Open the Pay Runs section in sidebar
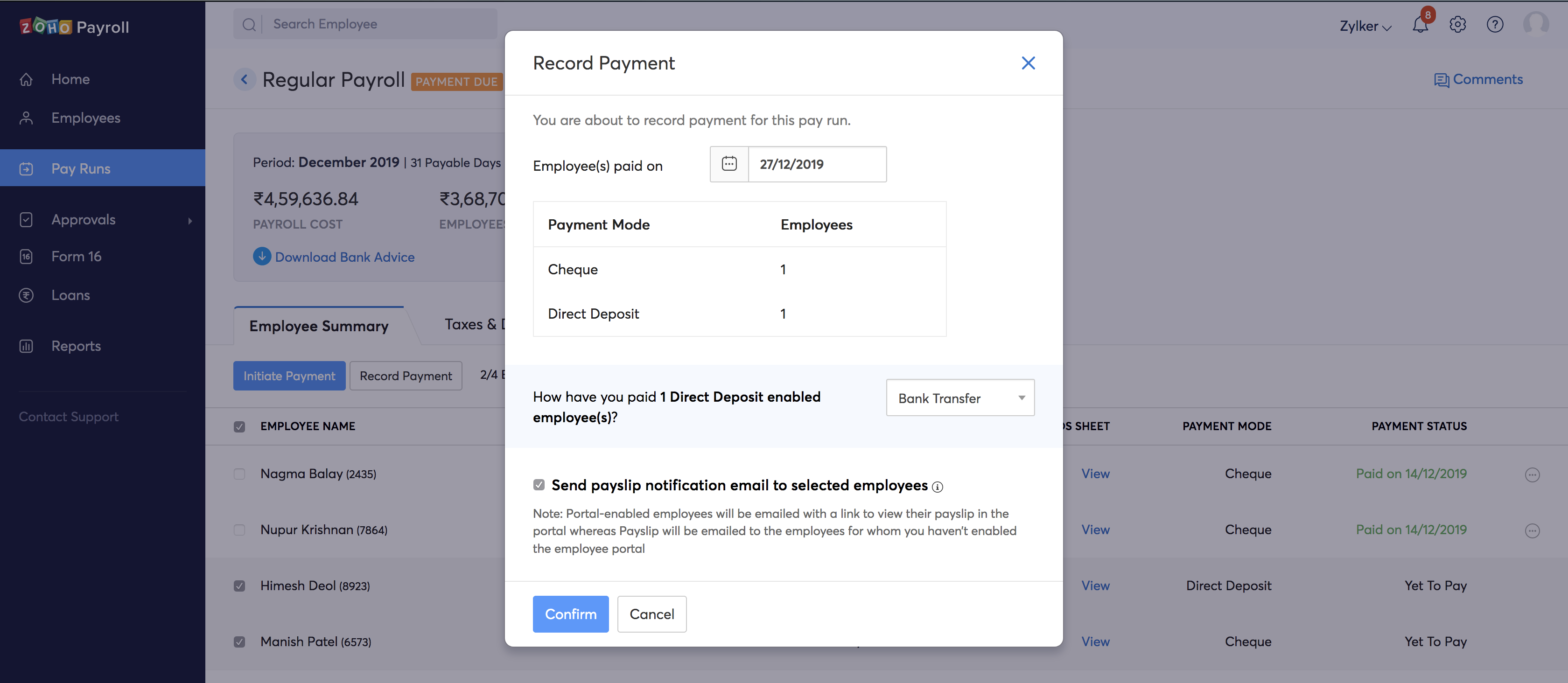The image size is (1568, 683). point(80,168)
